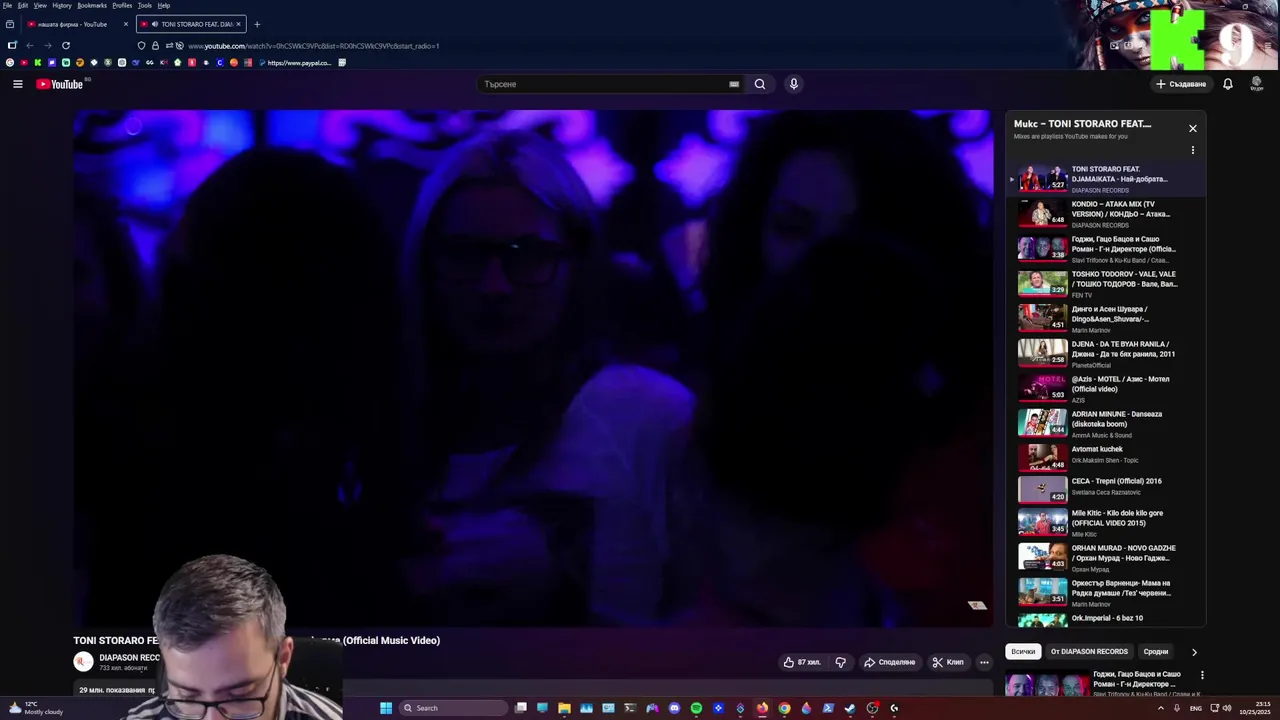Click the Споделяне share button
This screenshot has height=720, width=1280.
tap(889, 662)
